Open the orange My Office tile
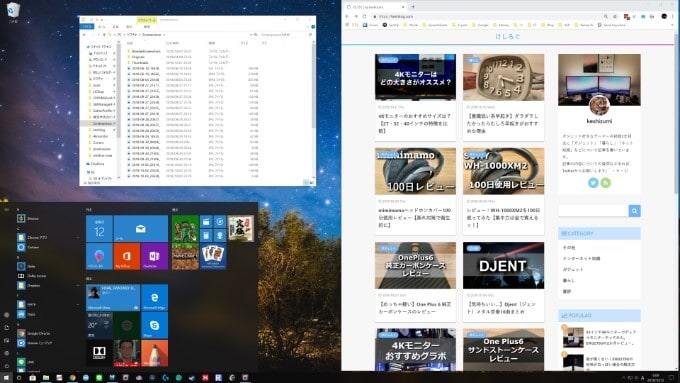The height and width of the screenshot is (383, 680). pyautogui.click(x=127, y=257)
